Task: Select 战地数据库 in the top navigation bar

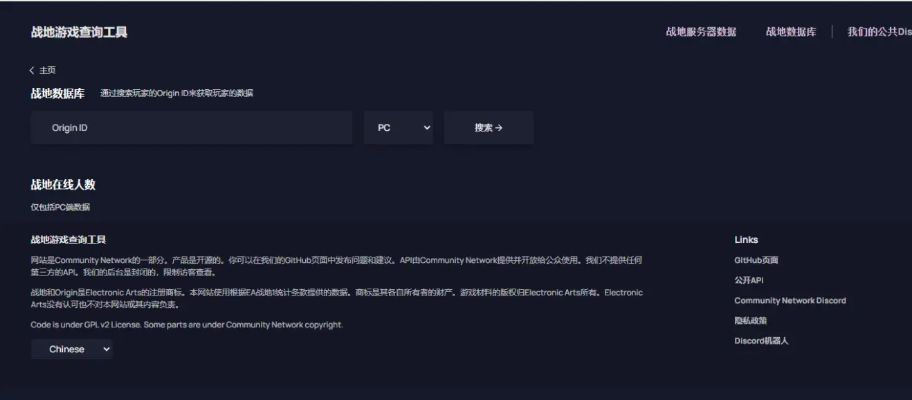Action: (791, 32)
